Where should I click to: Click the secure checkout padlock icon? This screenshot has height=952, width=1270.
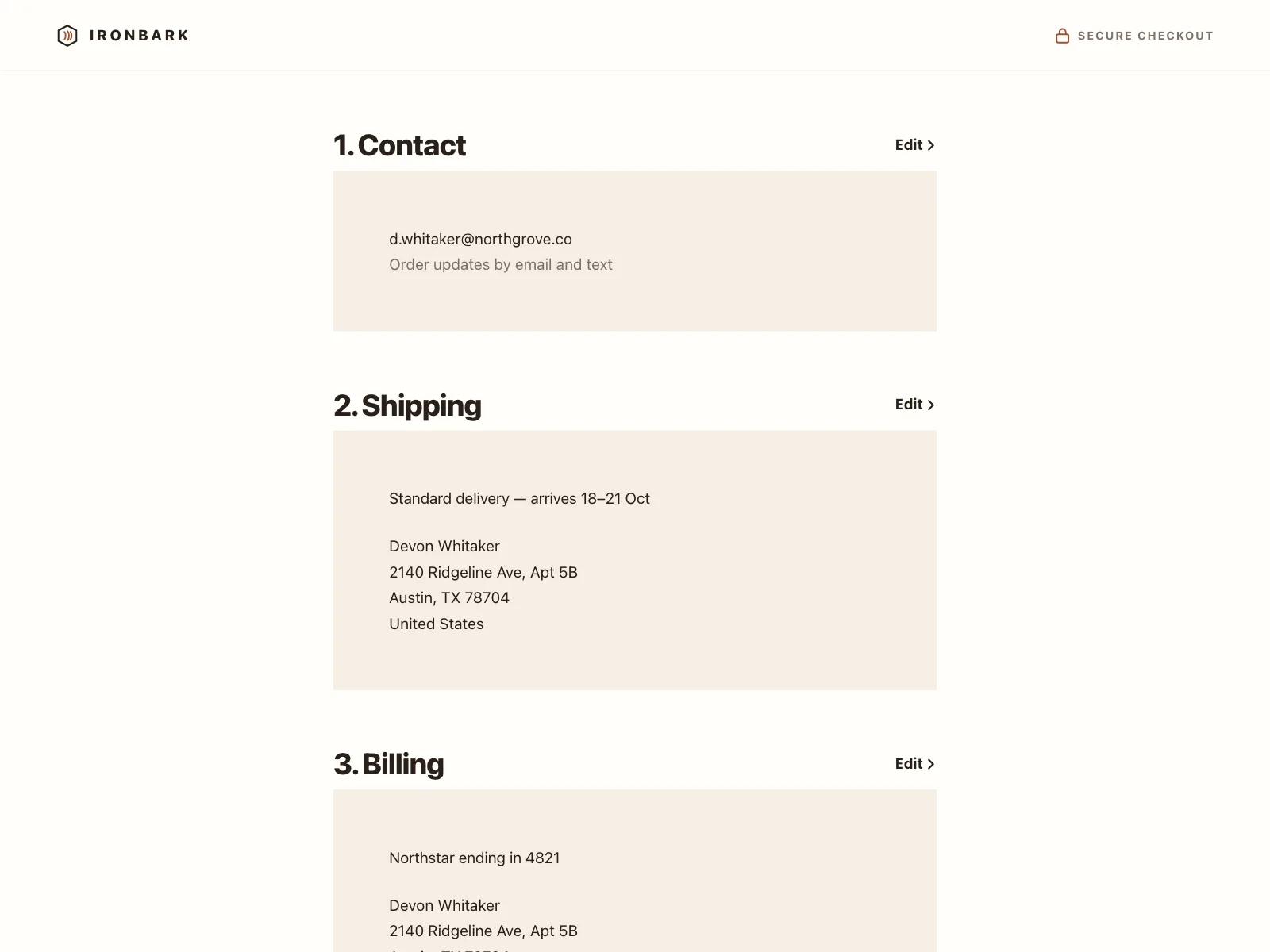click(x=1062, y=36)
